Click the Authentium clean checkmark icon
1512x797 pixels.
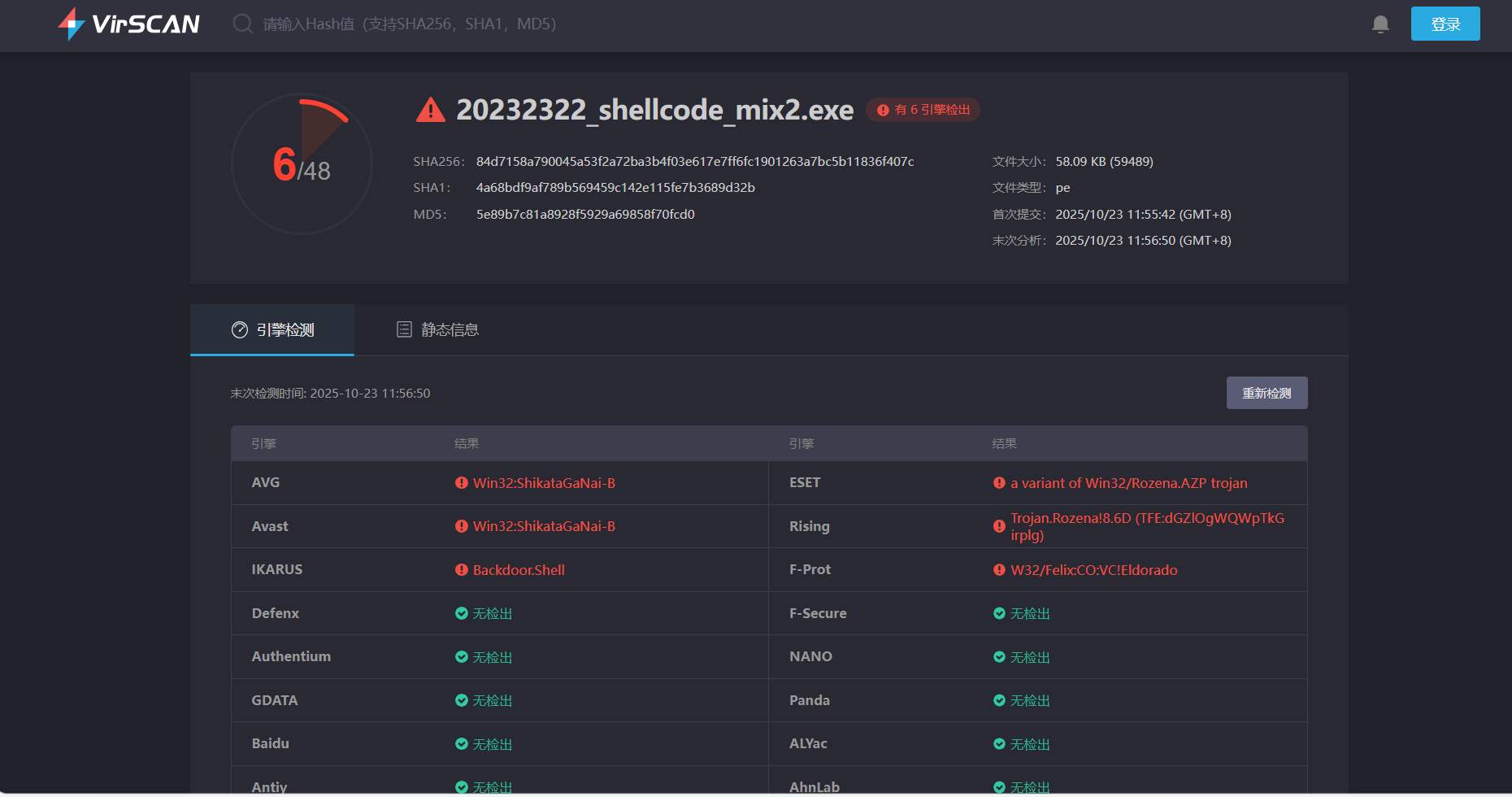click(462, 657)
